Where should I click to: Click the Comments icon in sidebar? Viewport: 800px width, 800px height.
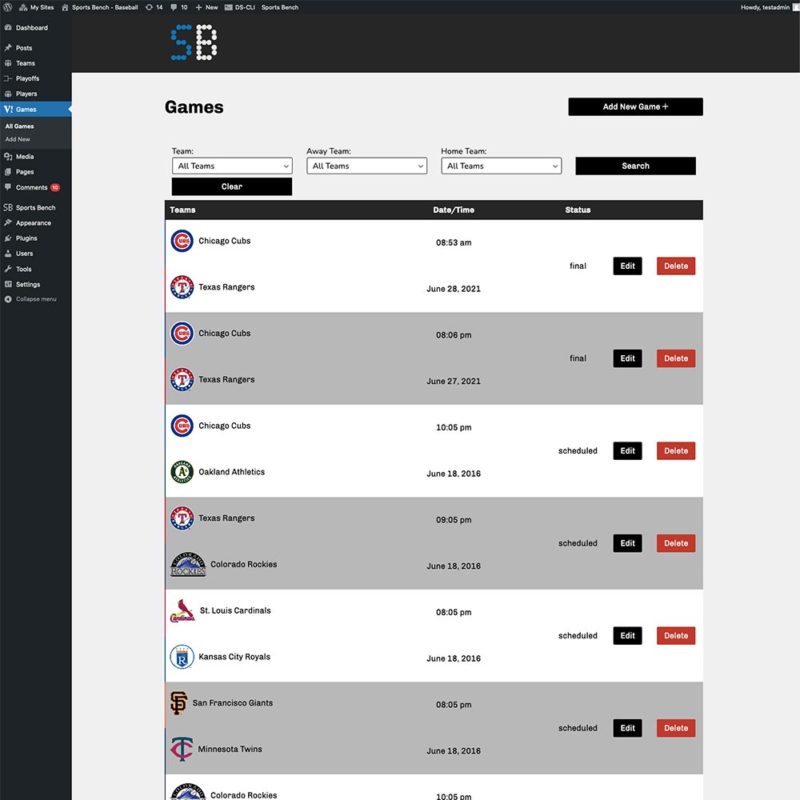(8, 187)
